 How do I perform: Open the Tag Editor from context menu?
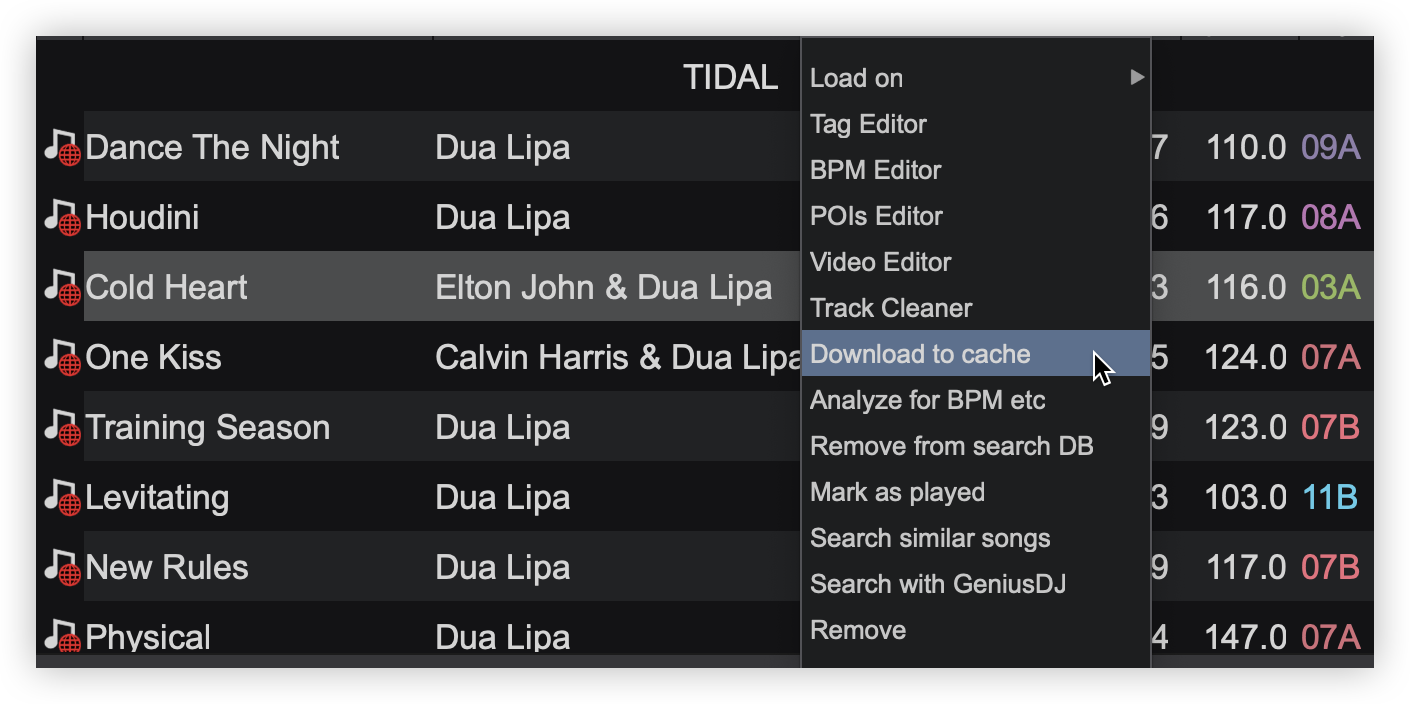tap(868, 124)
